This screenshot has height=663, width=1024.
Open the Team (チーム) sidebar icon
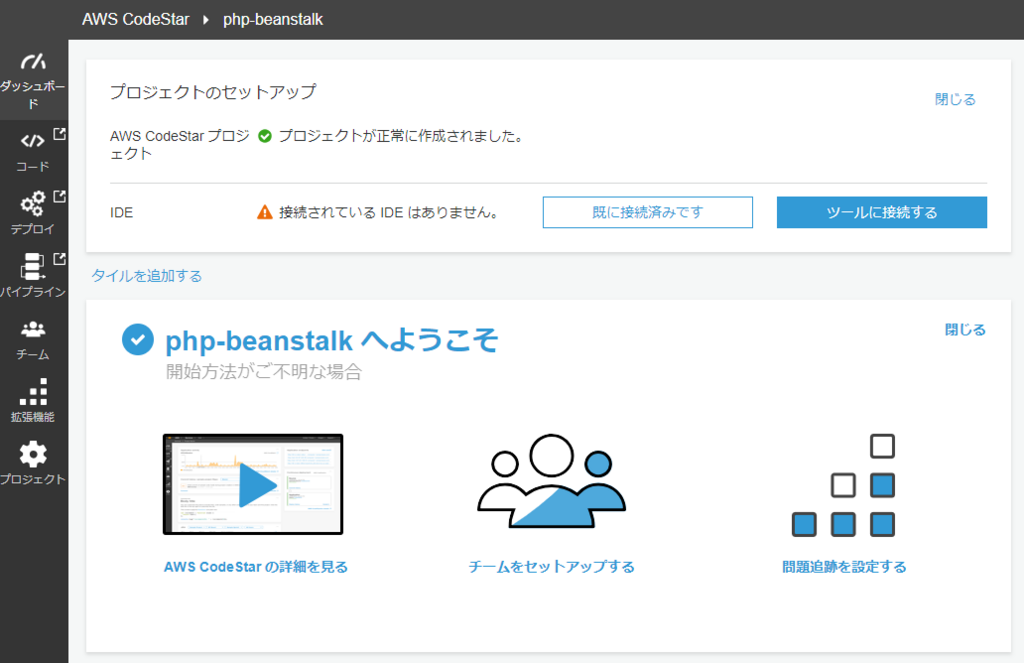click(x=33, y=329)
